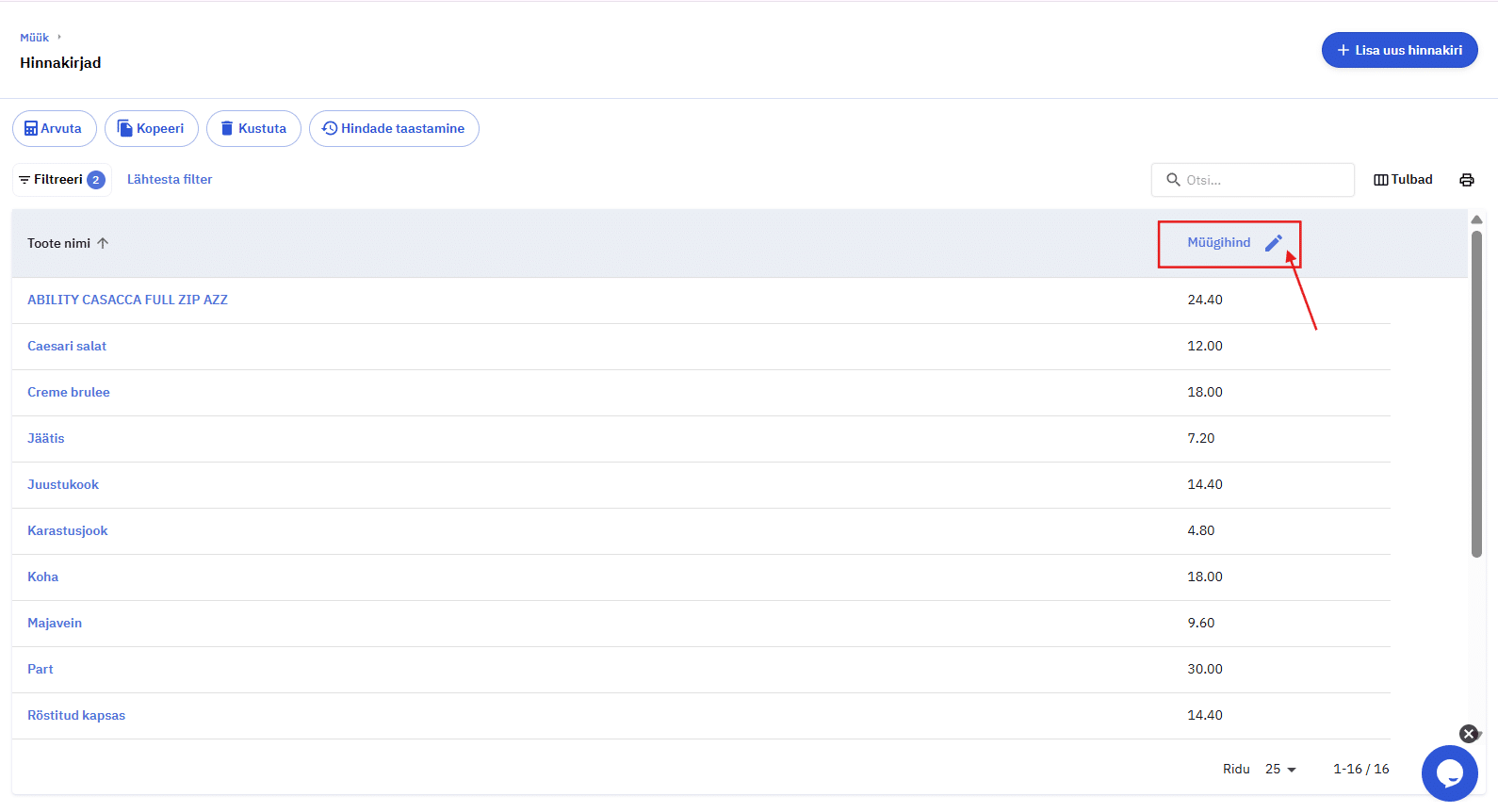Click Kopeeri to copy price list

151,129
